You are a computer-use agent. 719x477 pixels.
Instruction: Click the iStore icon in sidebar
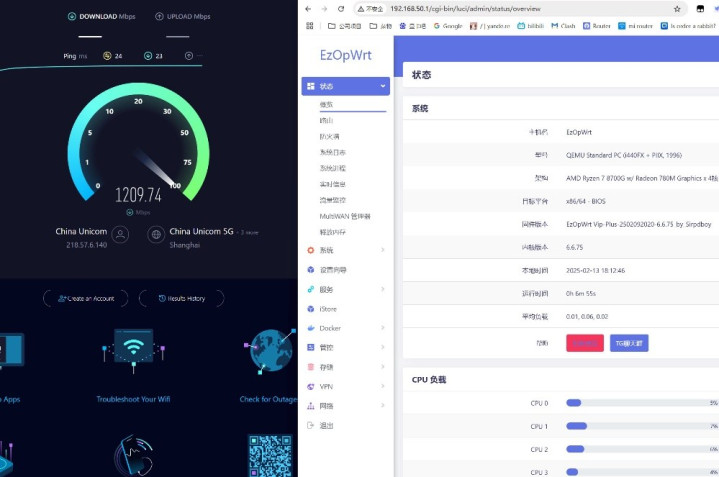(x=310, y=309)
